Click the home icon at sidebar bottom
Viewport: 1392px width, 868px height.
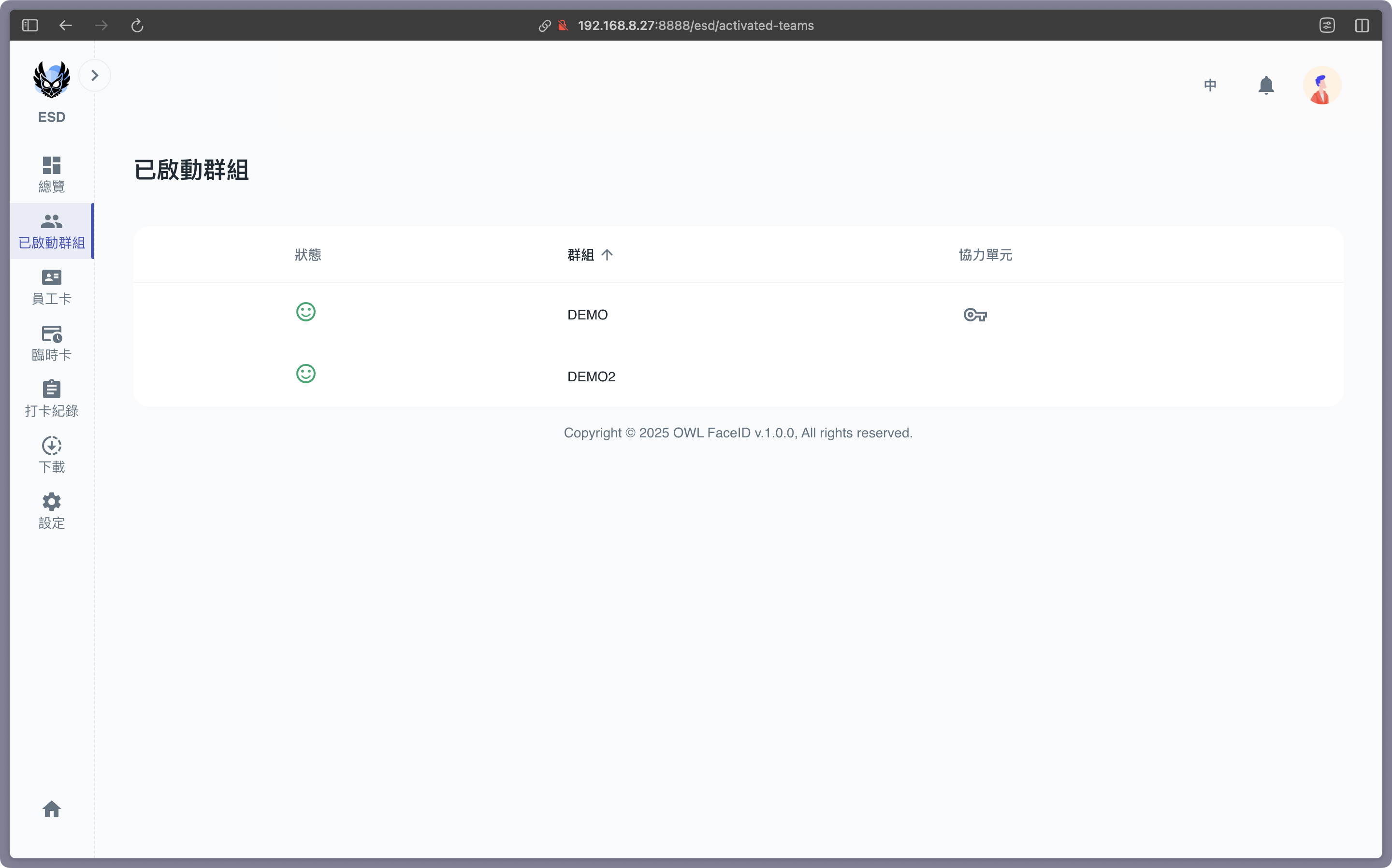pos(52,809)
